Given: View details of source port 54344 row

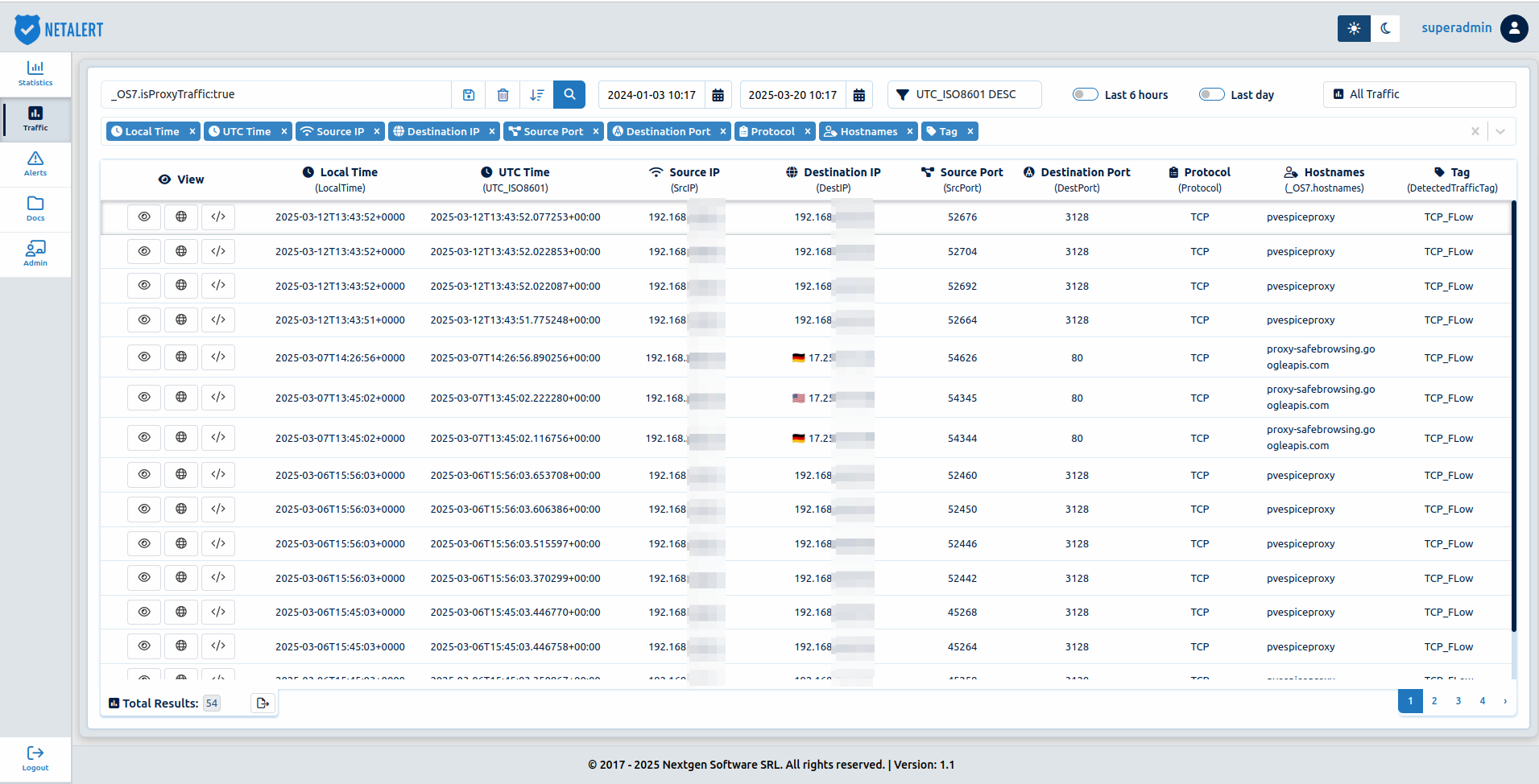Looking at the screenshot, I should pyautogui.click(x=144, y=437).
